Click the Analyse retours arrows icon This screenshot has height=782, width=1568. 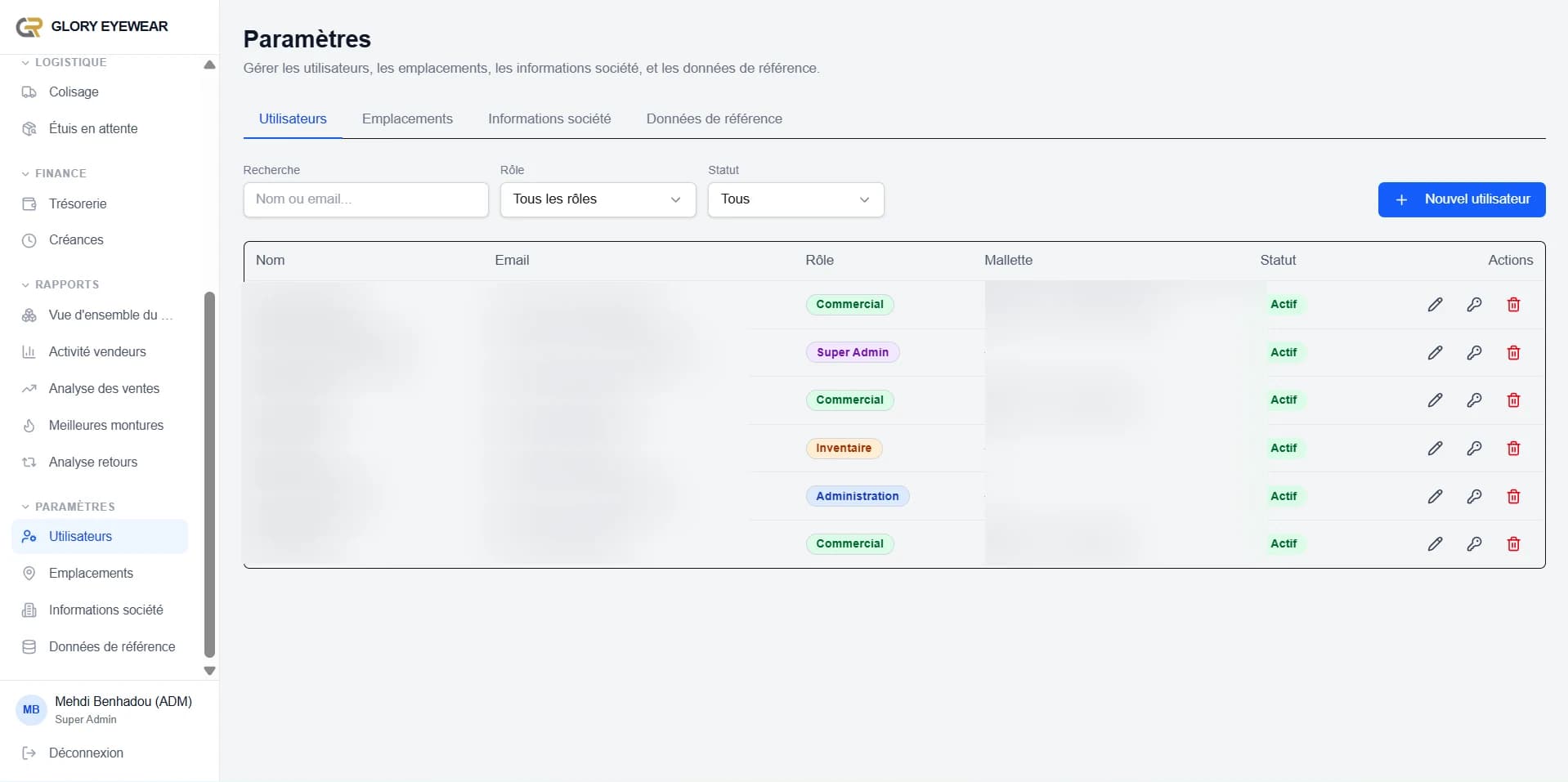(29, 462)
